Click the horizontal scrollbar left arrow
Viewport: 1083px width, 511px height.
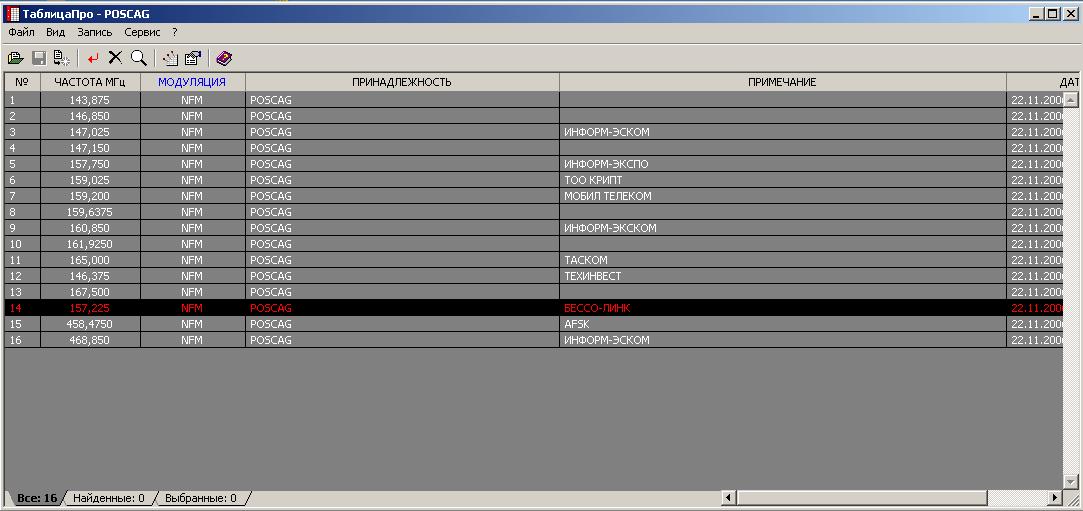click(728, 497)
